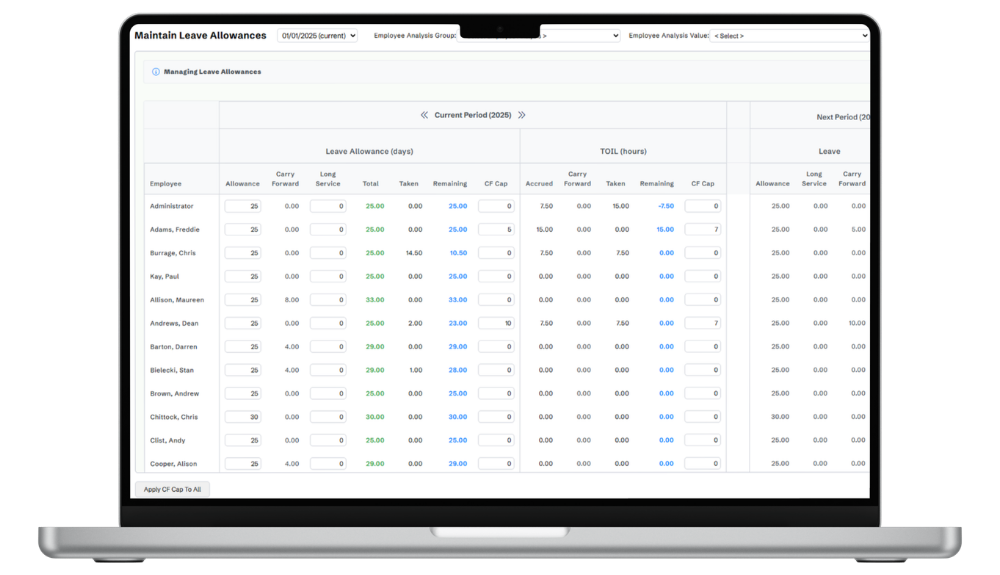Click the Employee column header
Viewport: 1000px width, 575px height.
[166, 184]
